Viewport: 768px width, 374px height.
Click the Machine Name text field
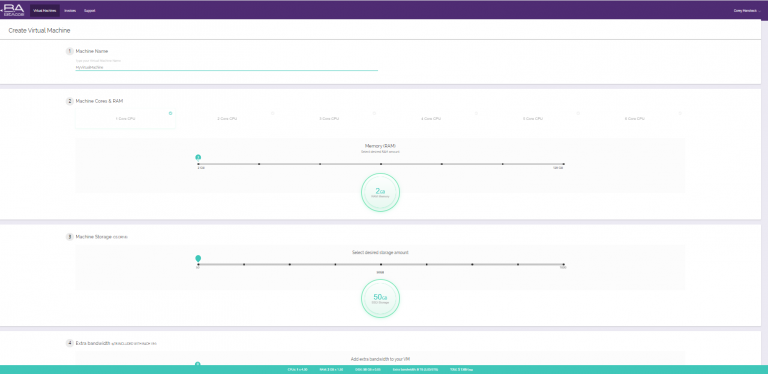click(226, 67)
